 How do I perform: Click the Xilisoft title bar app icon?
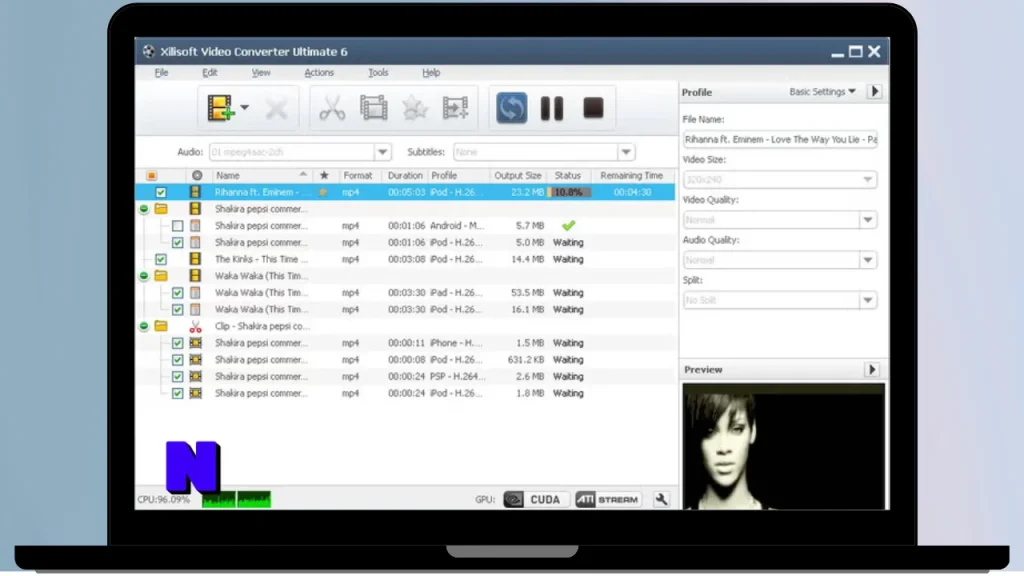coord(149,52)
